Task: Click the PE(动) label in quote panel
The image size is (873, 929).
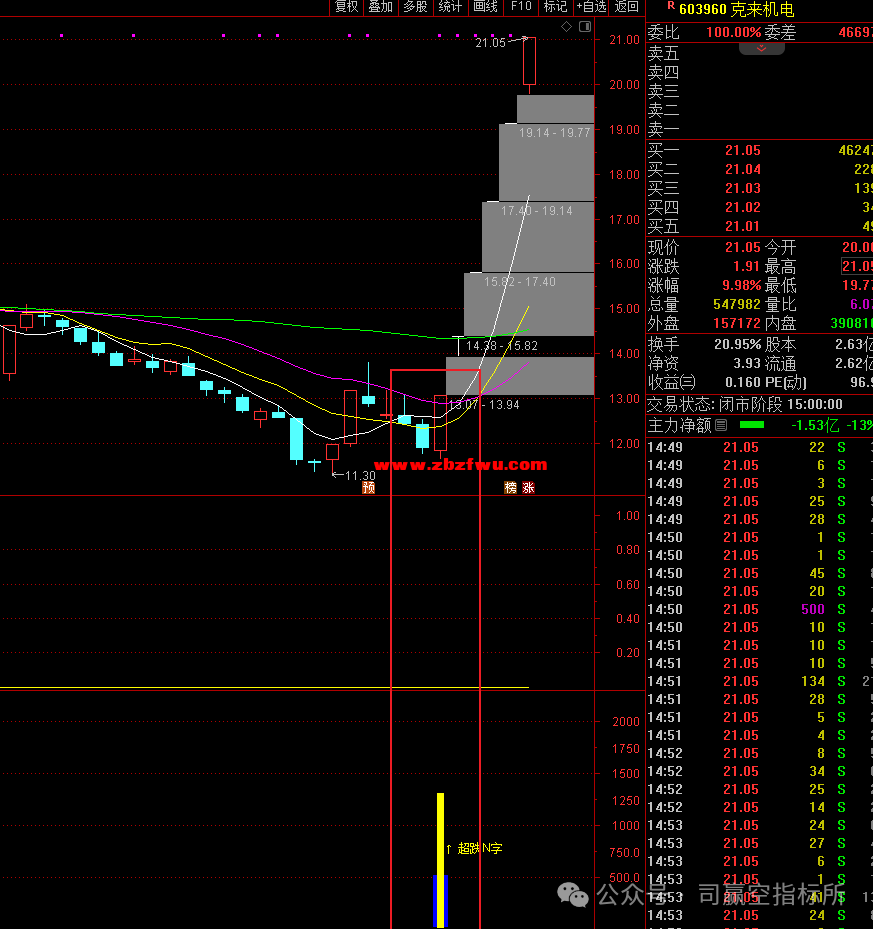Action: (785, 382)
